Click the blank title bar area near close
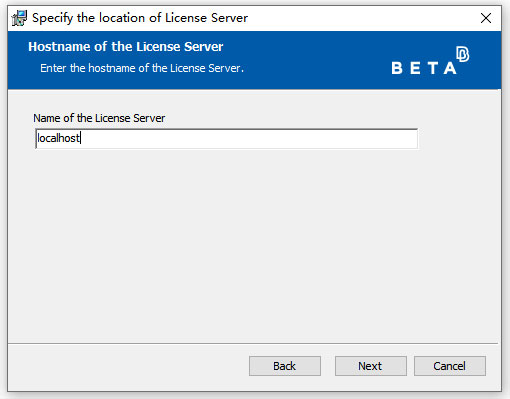510x399 pixels. (367, 18)
